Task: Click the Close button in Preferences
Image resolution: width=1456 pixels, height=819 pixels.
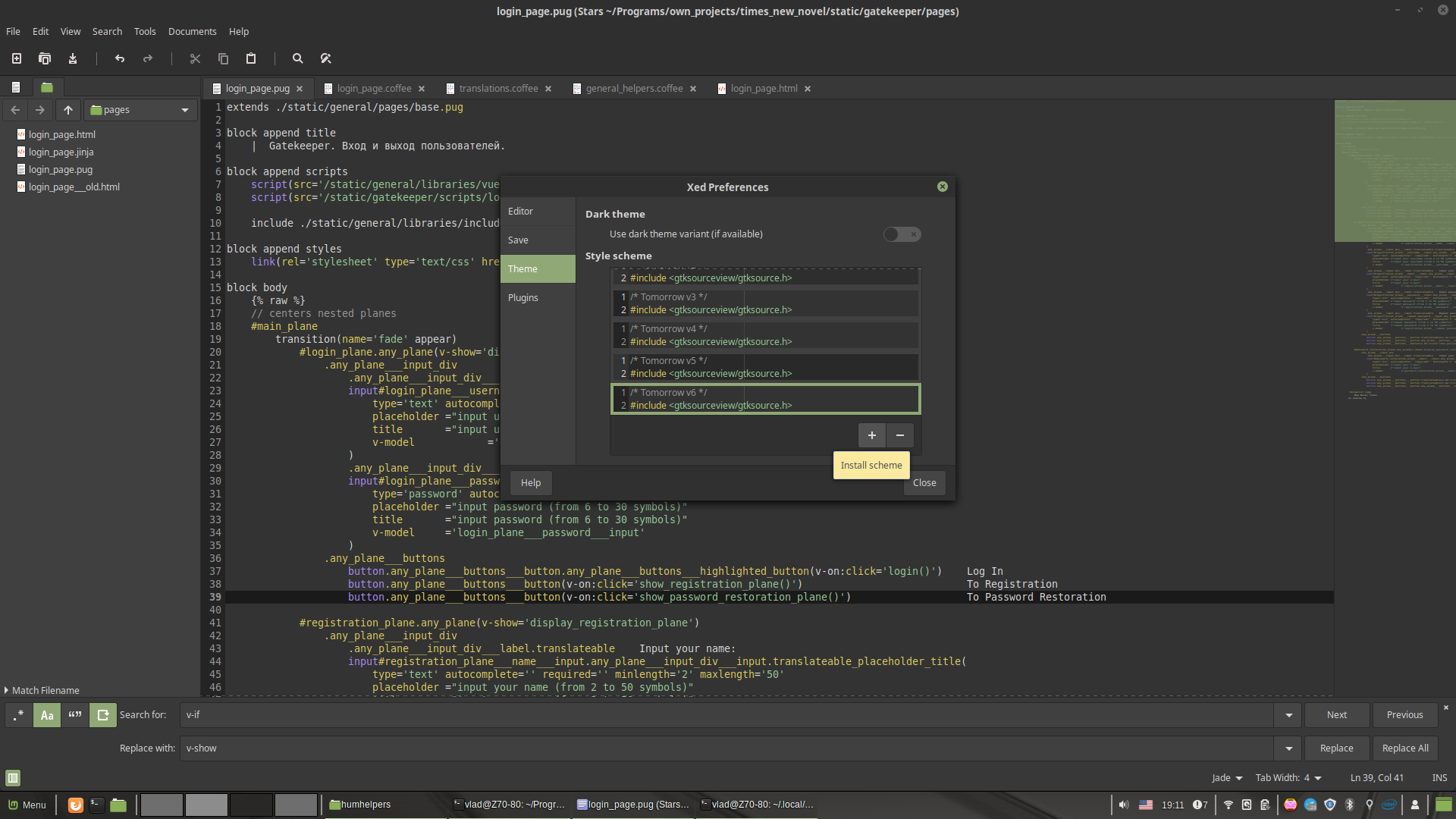Action: [924, 483]
